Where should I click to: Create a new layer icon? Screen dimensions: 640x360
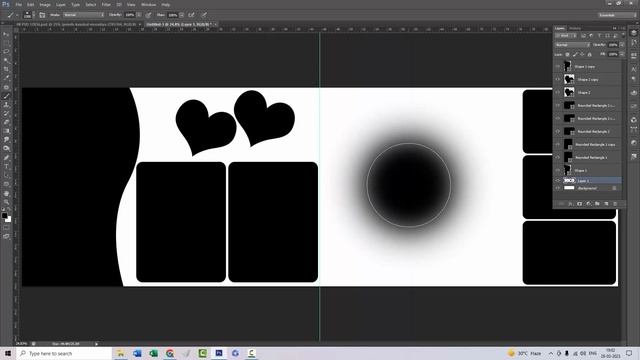(x=606, y=204)
